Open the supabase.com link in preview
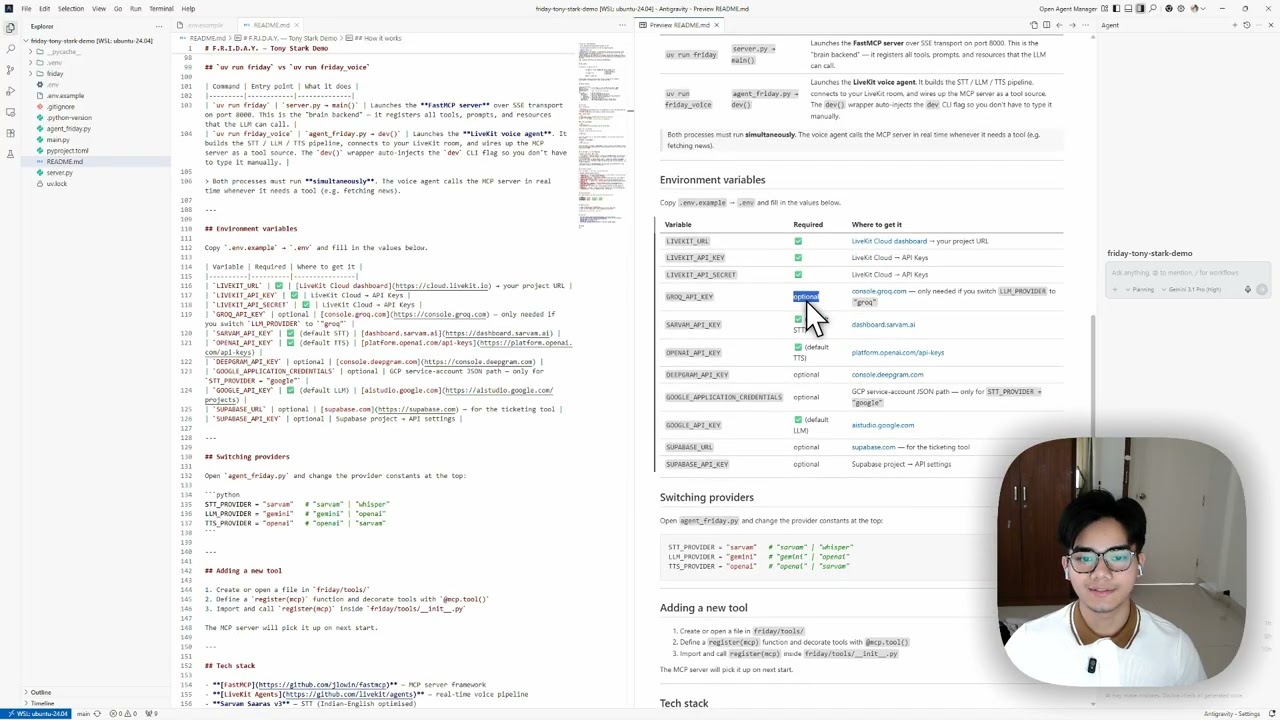 point(873,447)
